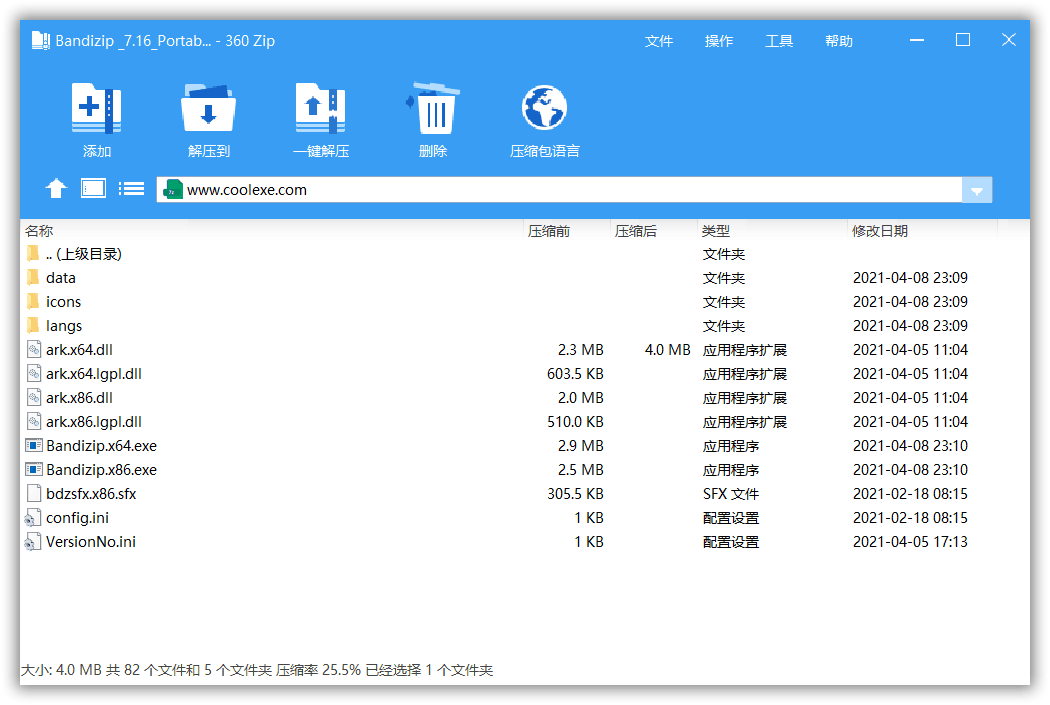Select file name 'ark.x86.dll'
The width and height of the screenshot is (1050, 705).
[x=79, y=398]
